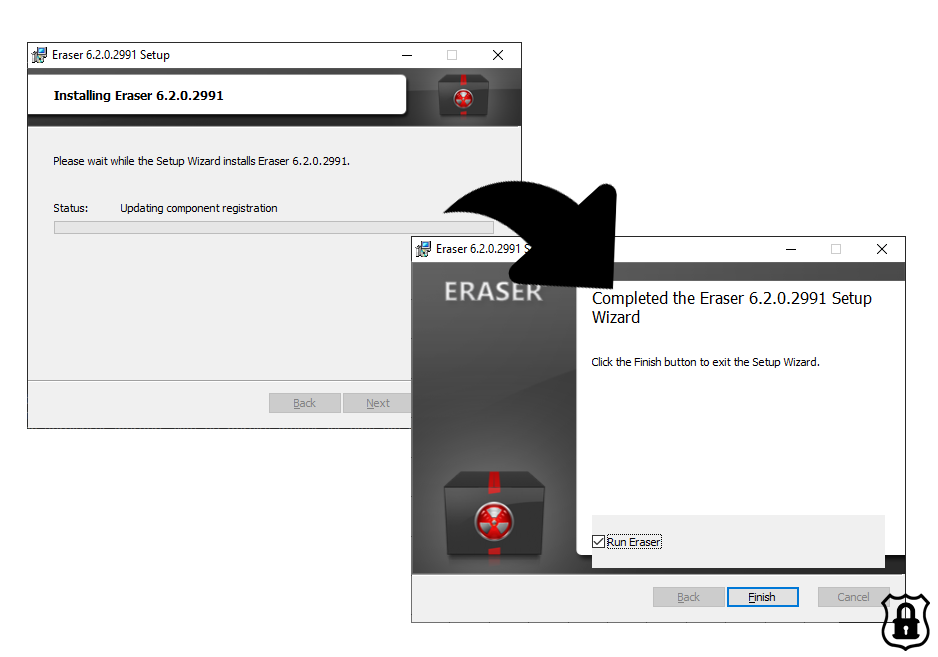938x657 pixels.
Task: Click the padlock shield badge icon
Action: pyautogui.click(x=906, y=621)
